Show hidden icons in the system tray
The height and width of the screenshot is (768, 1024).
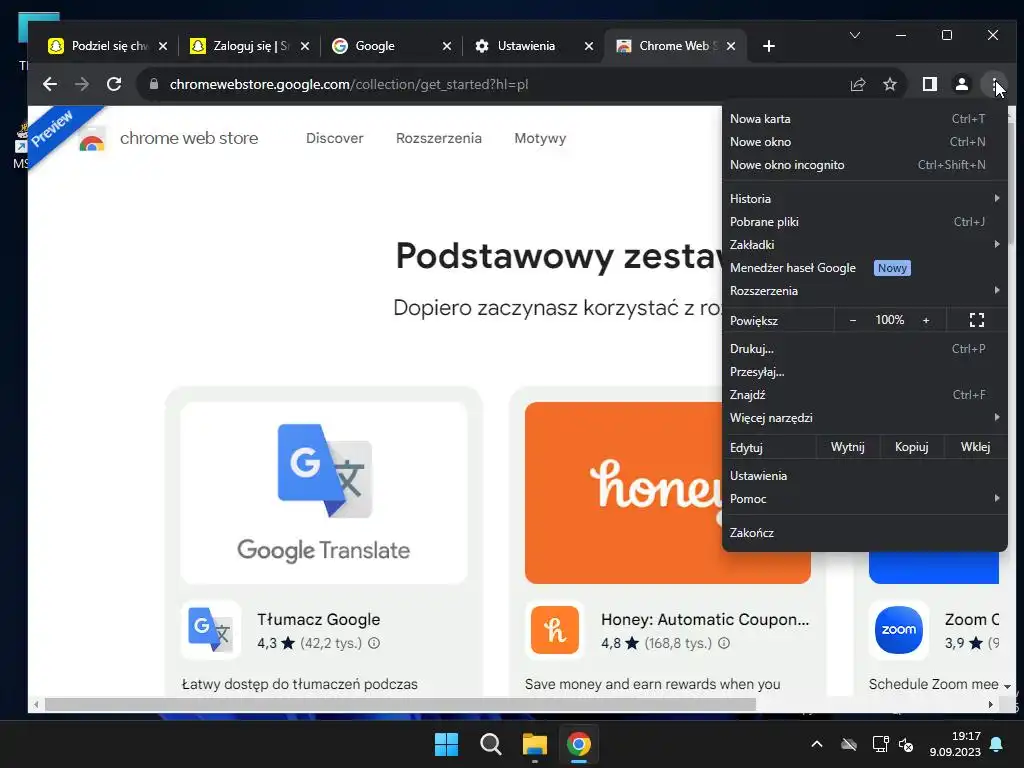(816, 744)
